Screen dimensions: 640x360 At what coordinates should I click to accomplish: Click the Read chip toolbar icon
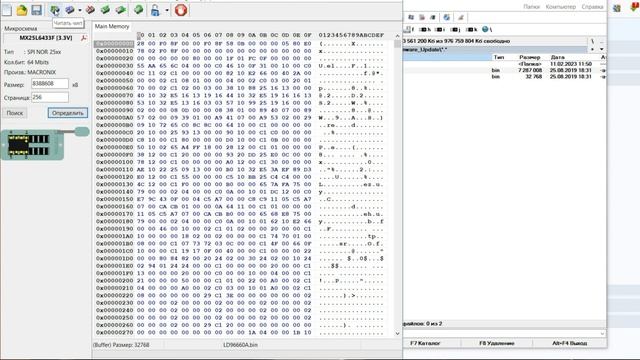(55, 10)
